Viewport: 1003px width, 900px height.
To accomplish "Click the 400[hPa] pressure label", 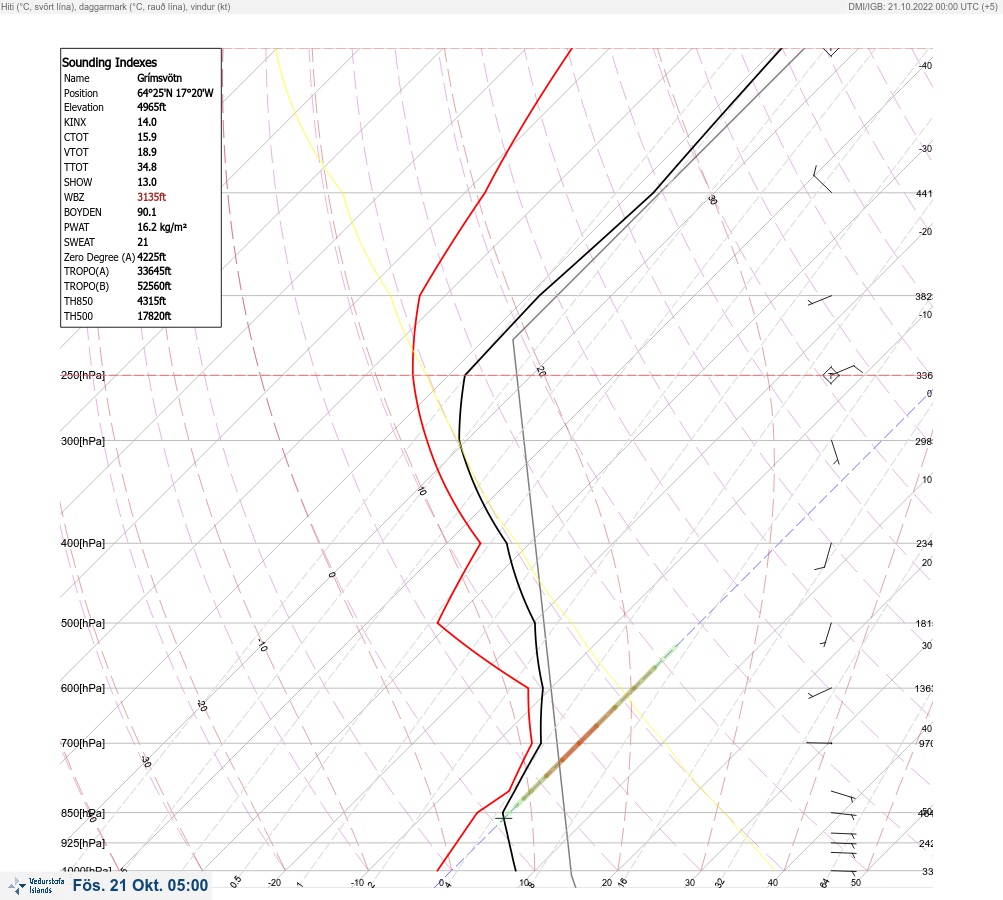I will [x=83, y=543].
